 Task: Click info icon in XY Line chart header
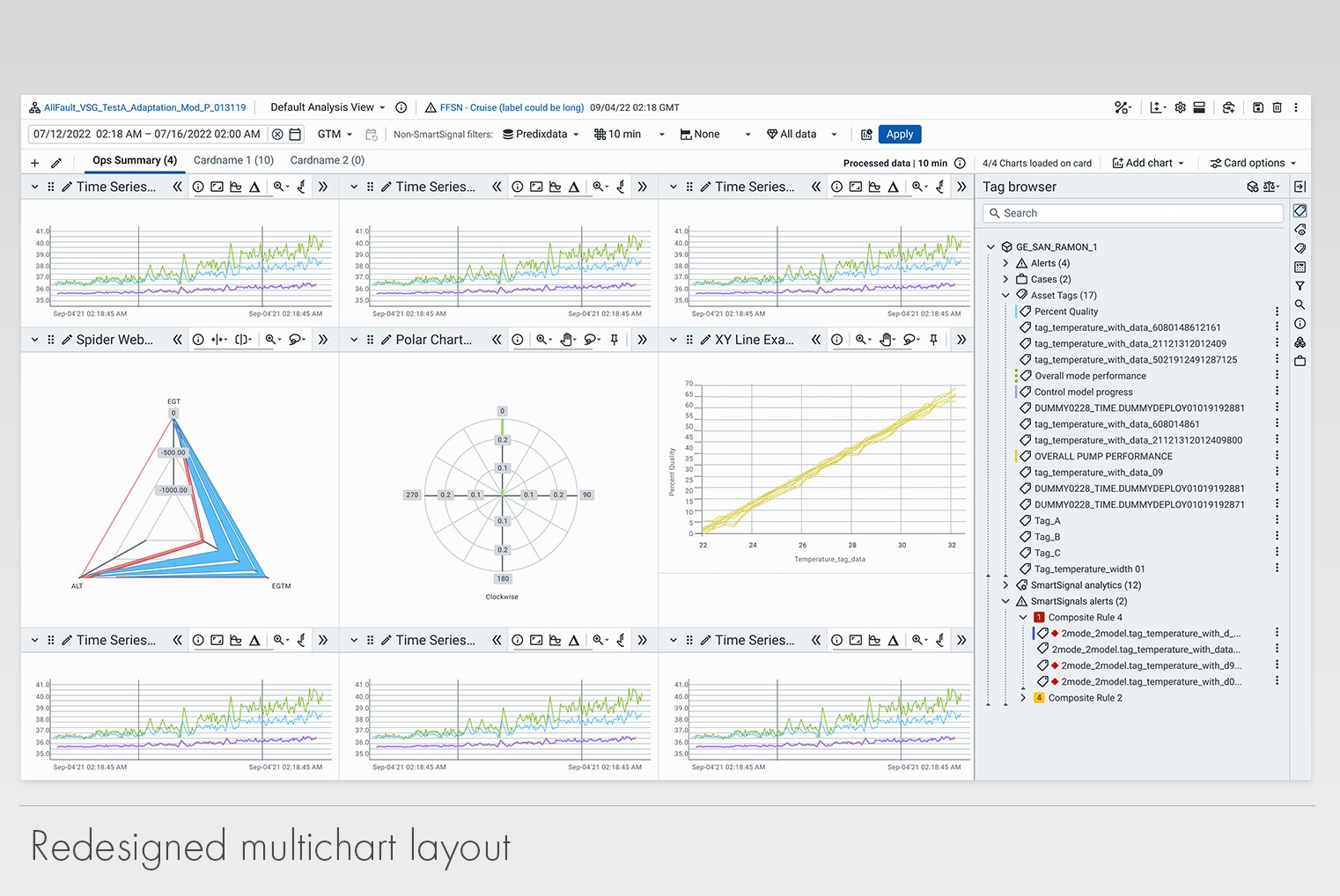pos(837,340)
